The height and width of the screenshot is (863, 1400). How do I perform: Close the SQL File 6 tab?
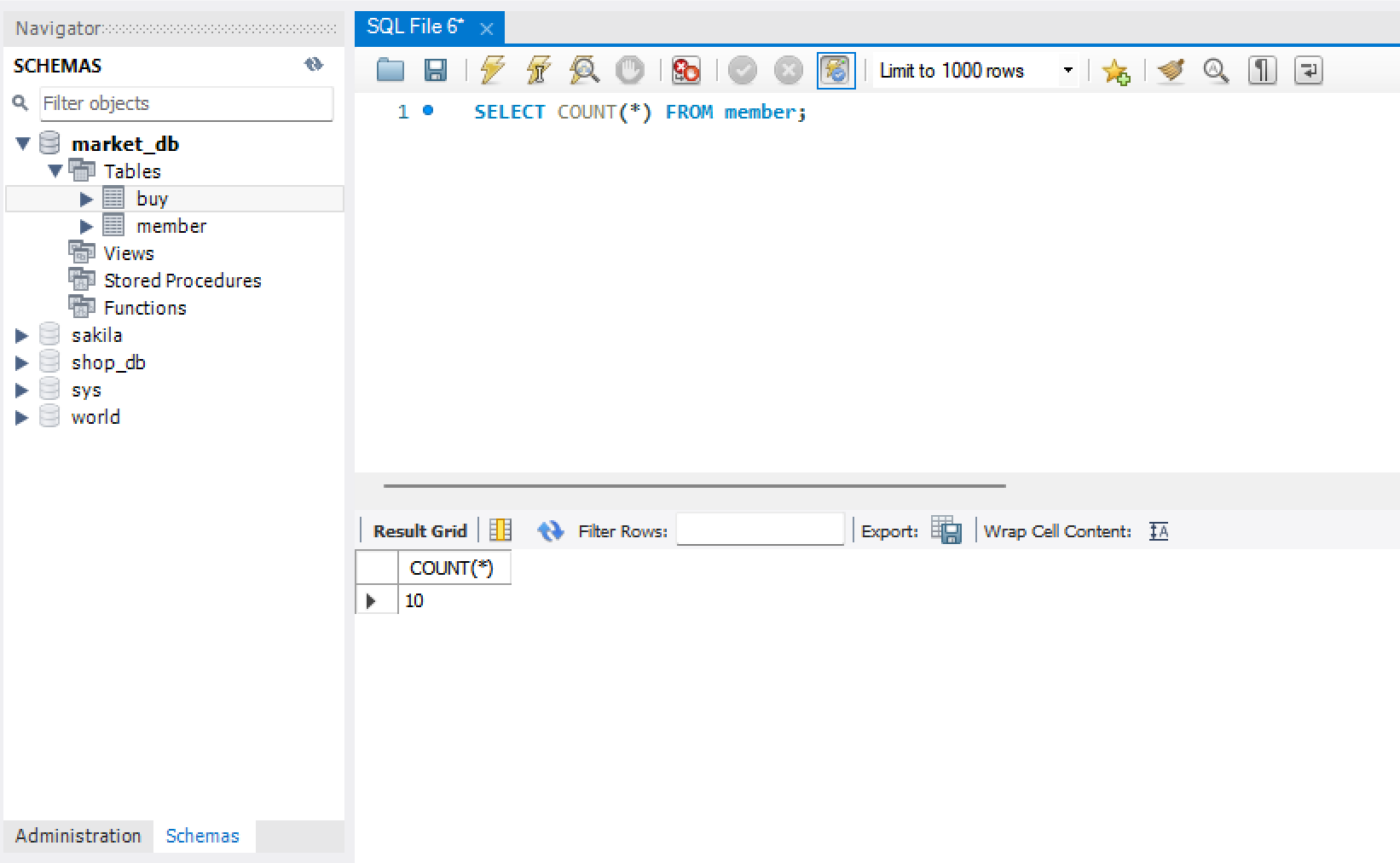[487, 29]
